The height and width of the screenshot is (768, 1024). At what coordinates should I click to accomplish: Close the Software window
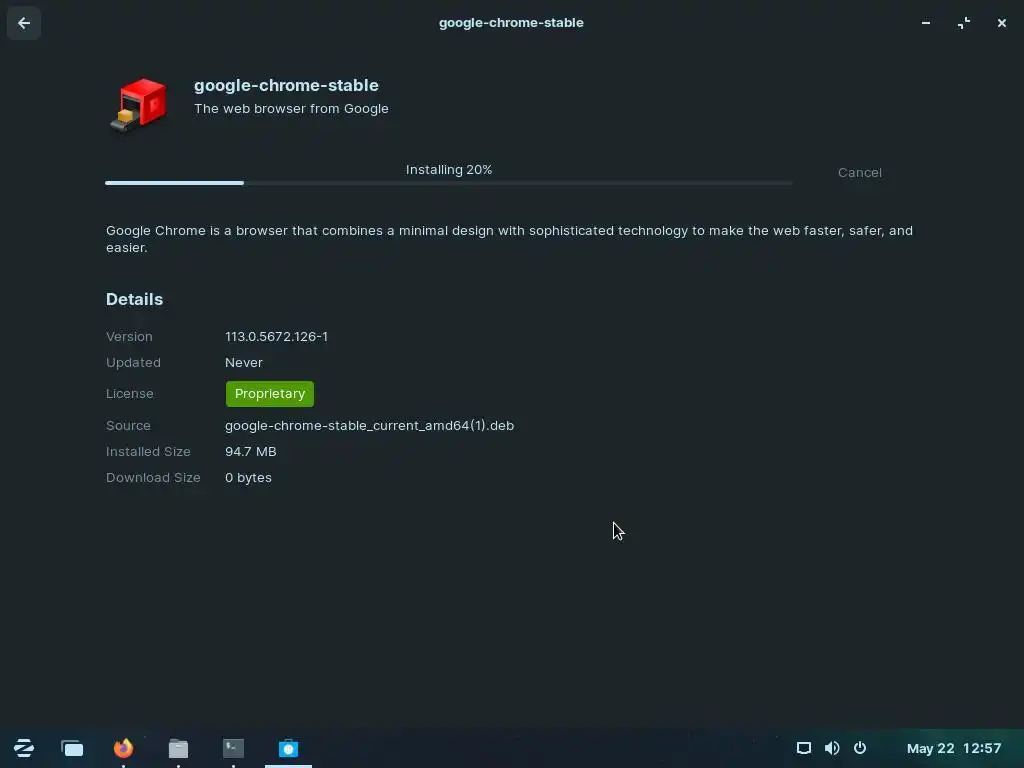tap(1002, 23)
